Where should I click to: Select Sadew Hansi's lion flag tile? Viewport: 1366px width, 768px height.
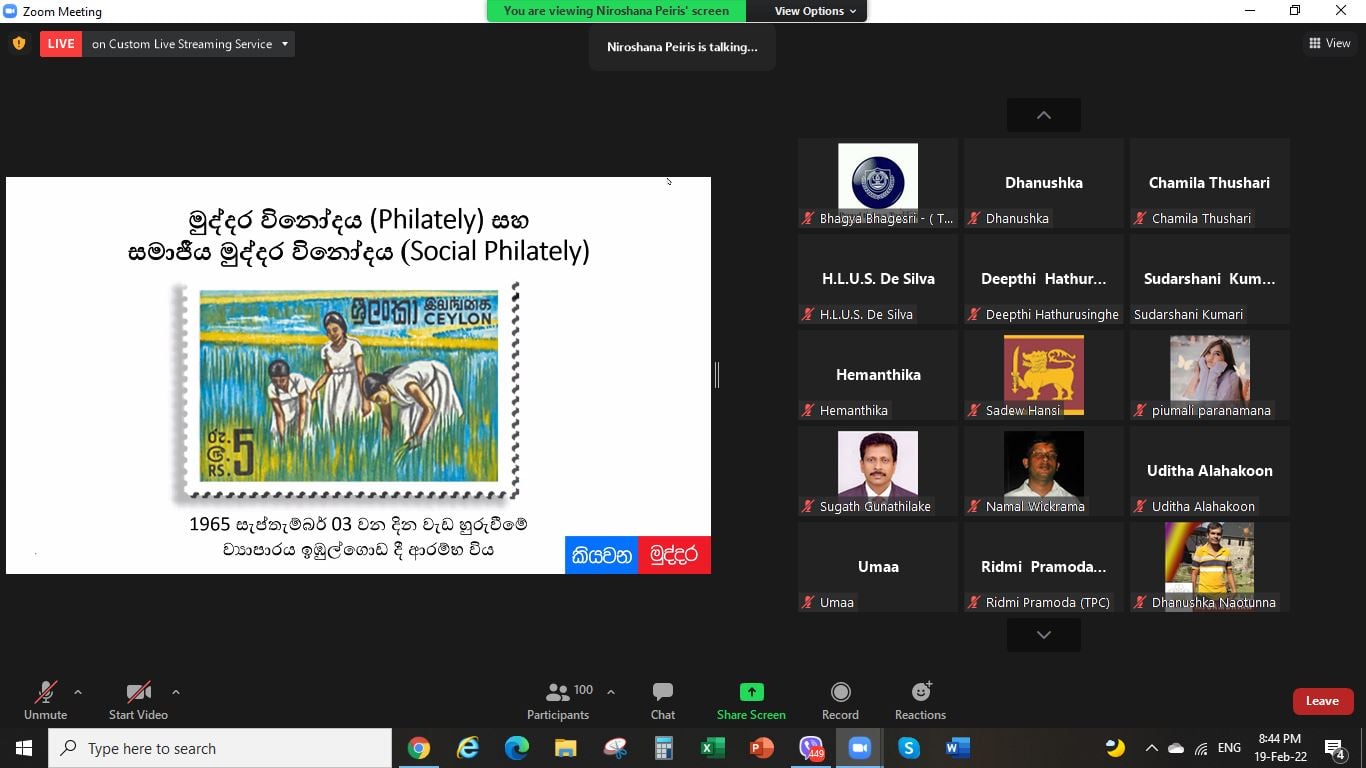(x=1044, y=375)
